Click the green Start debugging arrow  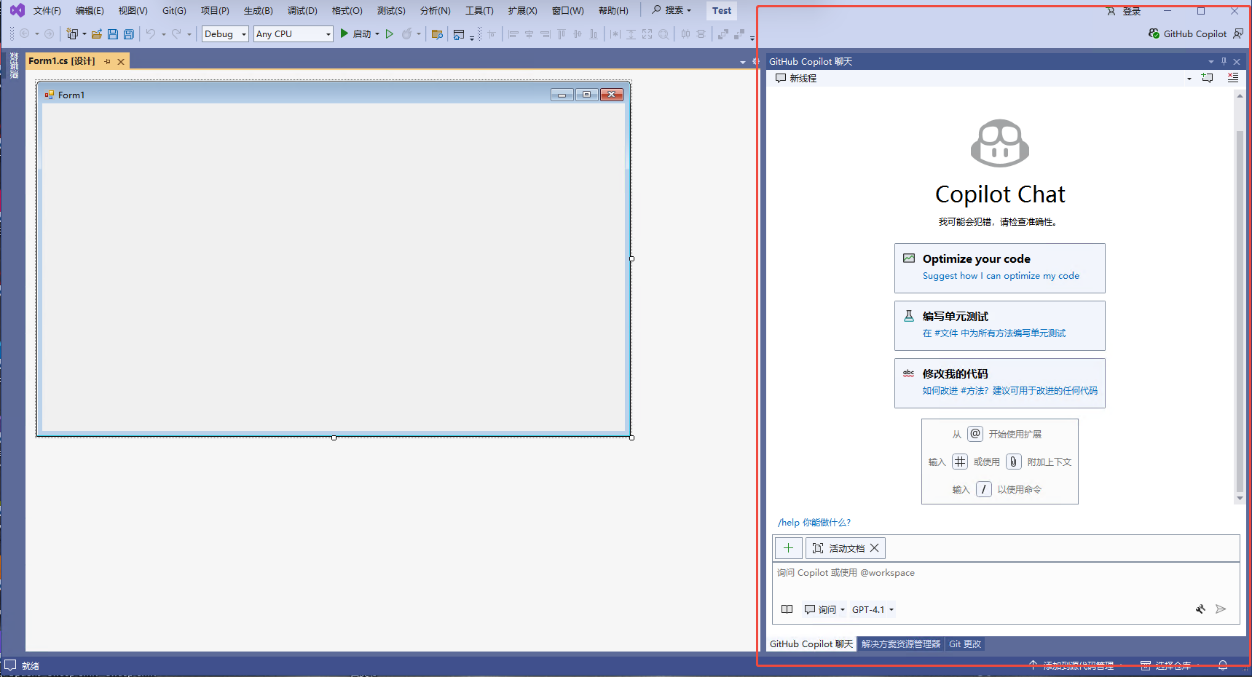[344, 34]
